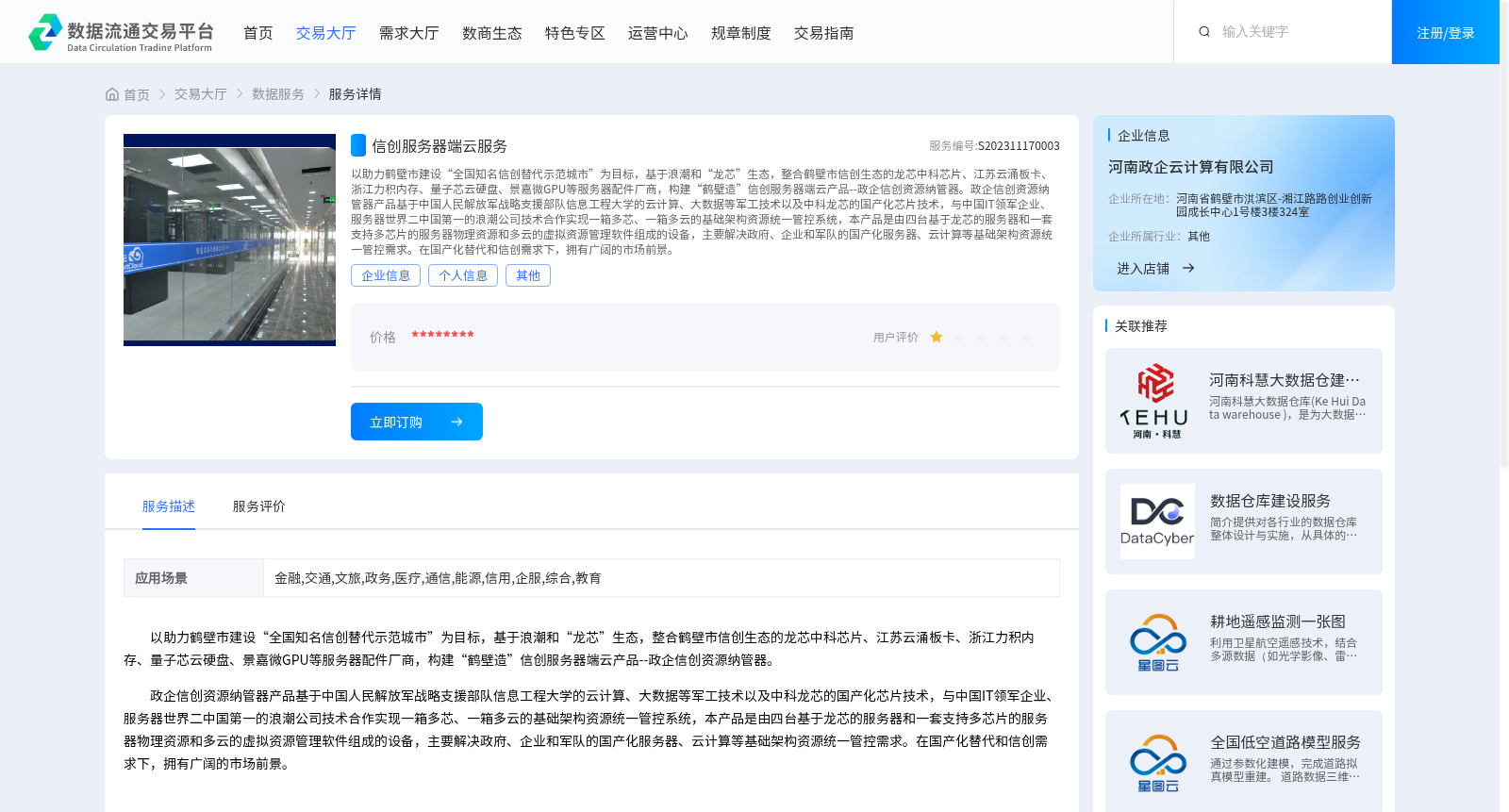Click 服务详情 in breadcrumb

[356, 94]
